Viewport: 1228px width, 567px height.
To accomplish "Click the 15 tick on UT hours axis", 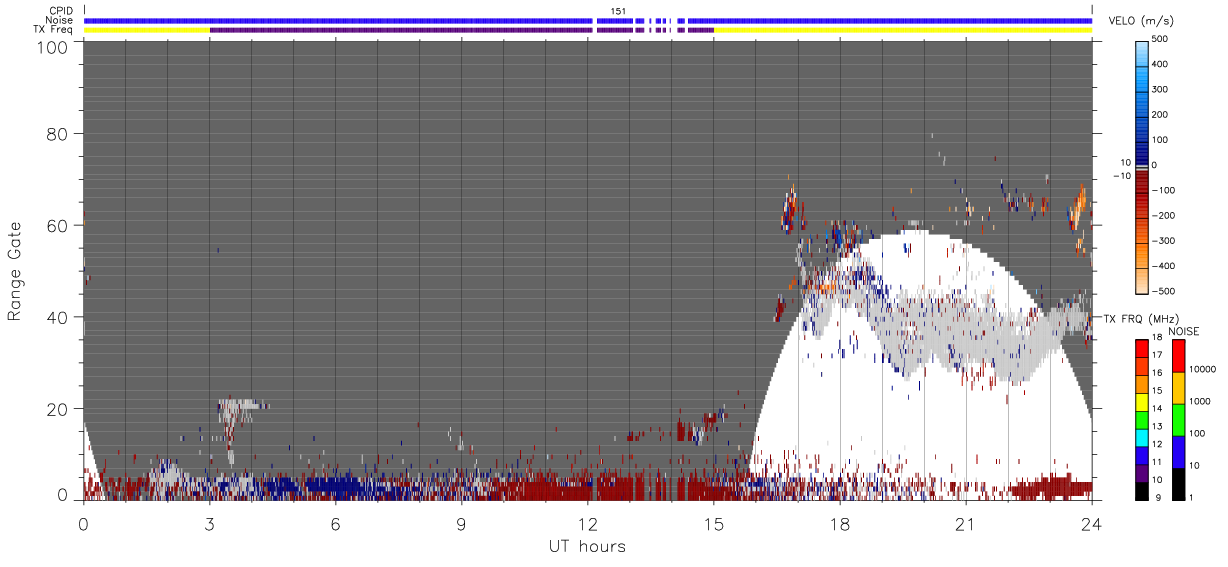I will [x=713, y=524].
